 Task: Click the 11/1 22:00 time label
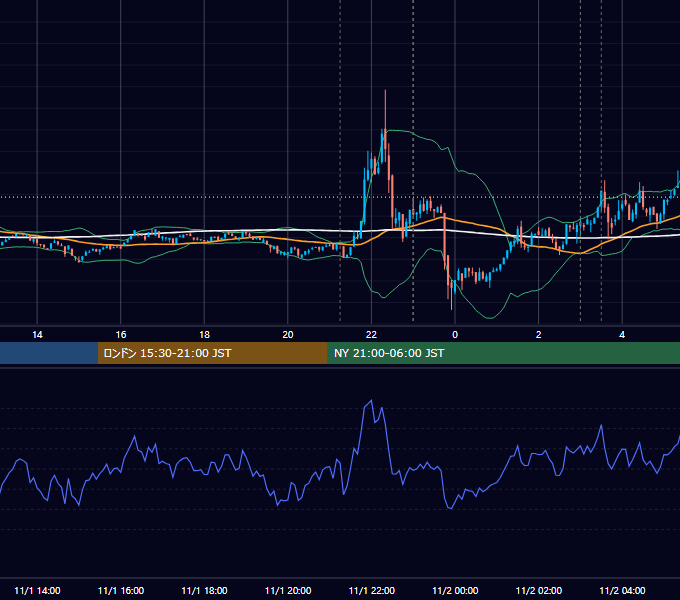pos(372,590)
